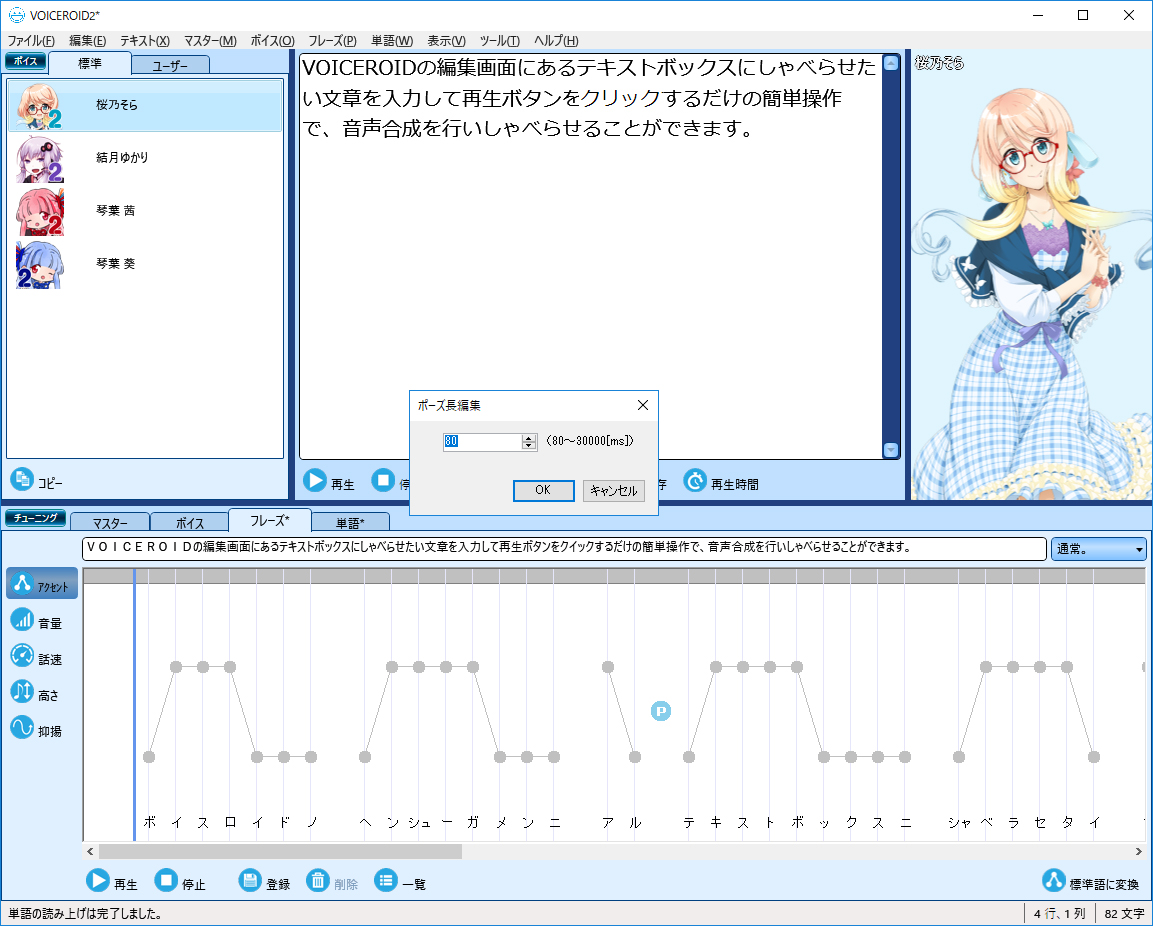
Task: Open the 一覧 phrase list icon
Action: (386, 880)
